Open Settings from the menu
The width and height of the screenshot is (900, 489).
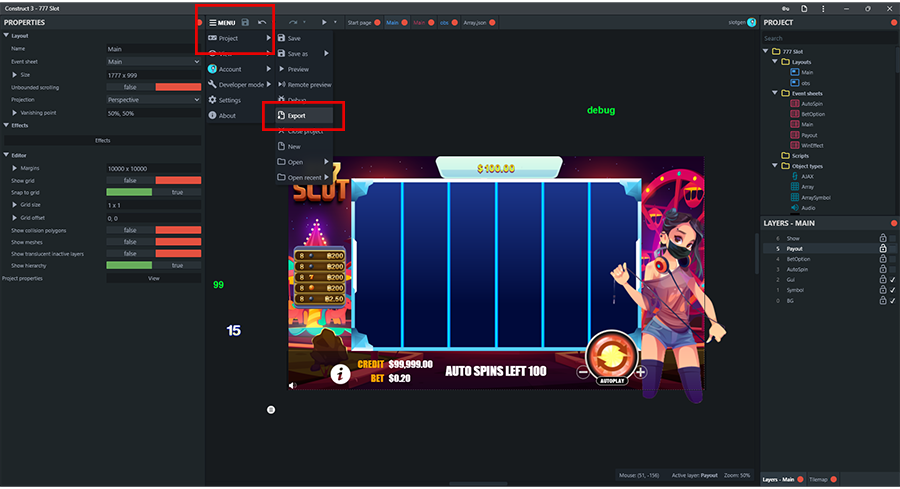point(239,100)
